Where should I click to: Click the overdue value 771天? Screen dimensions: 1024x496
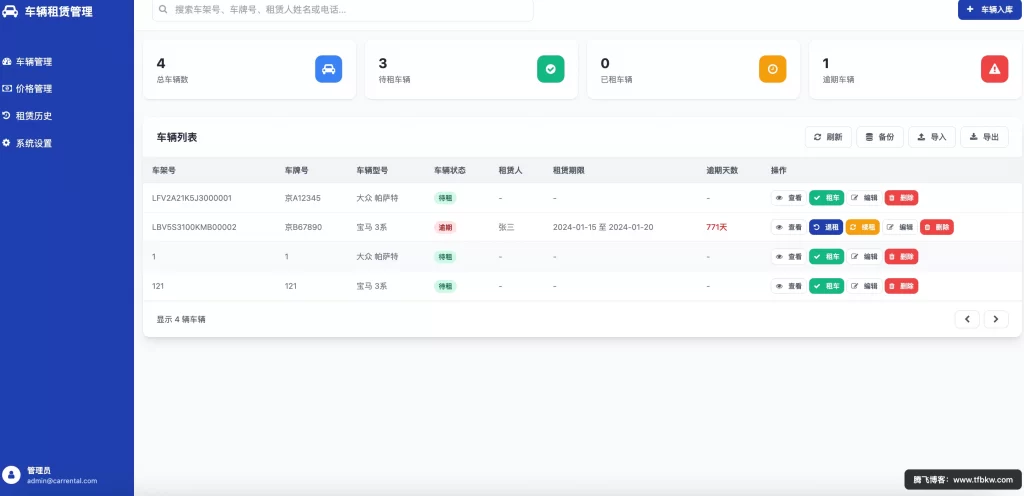click(x=716, y=227)
